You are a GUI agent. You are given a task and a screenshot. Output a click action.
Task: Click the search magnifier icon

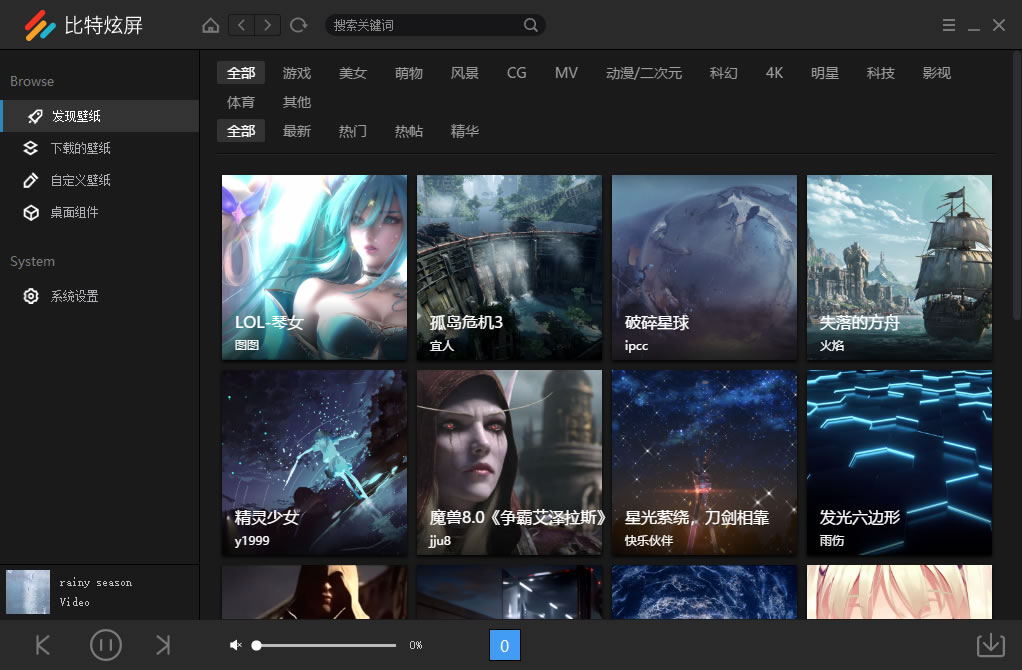(x=531, y=25)
